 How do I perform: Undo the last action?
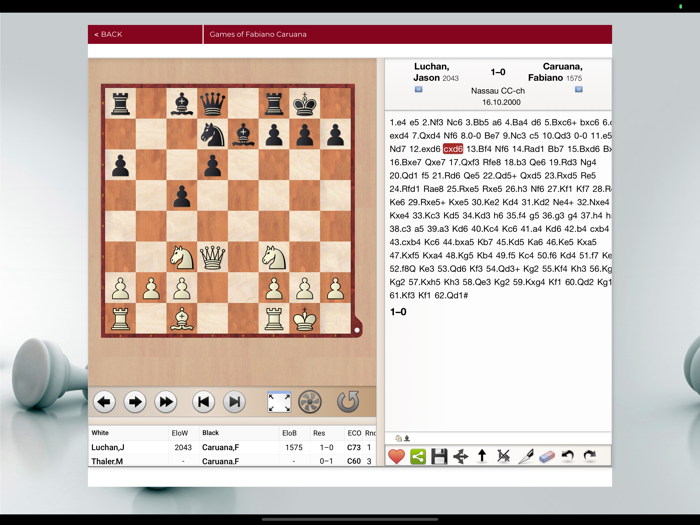(567, 456)
